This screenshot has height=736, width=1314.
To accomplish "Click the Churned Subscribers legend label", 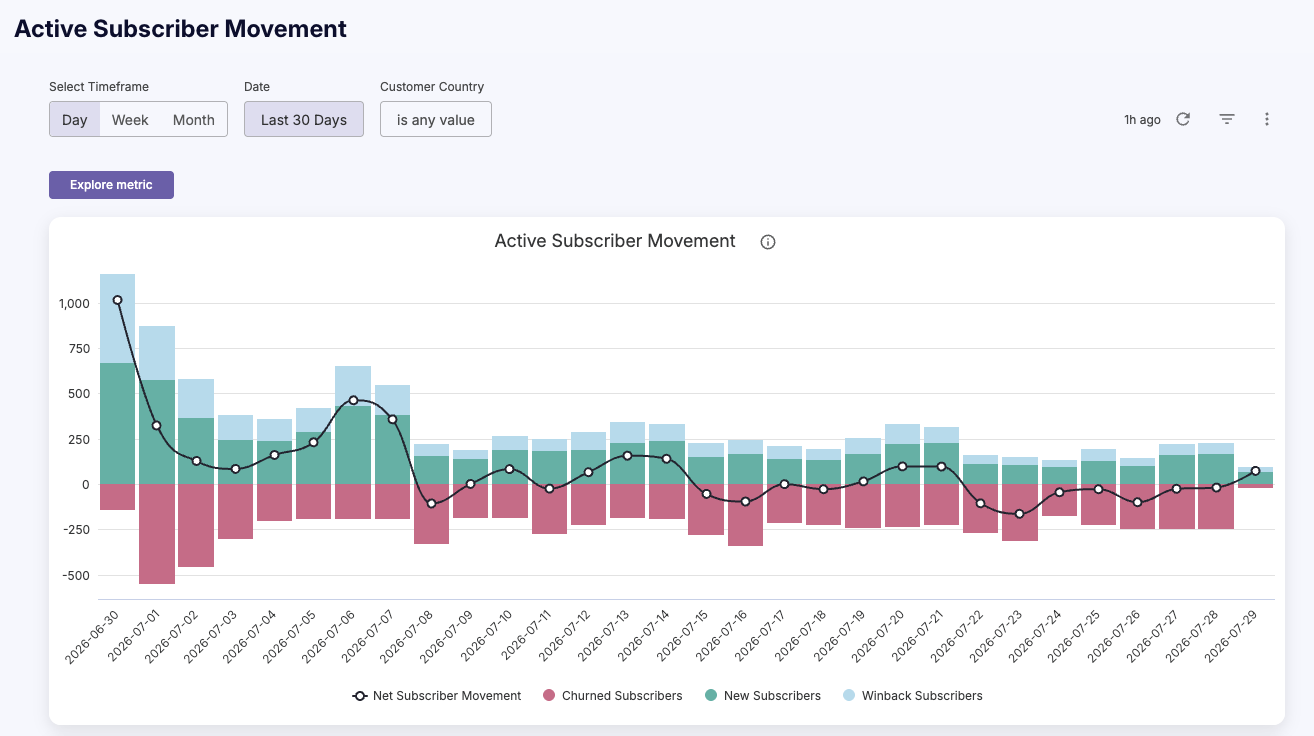I will [x=622, y=696].
